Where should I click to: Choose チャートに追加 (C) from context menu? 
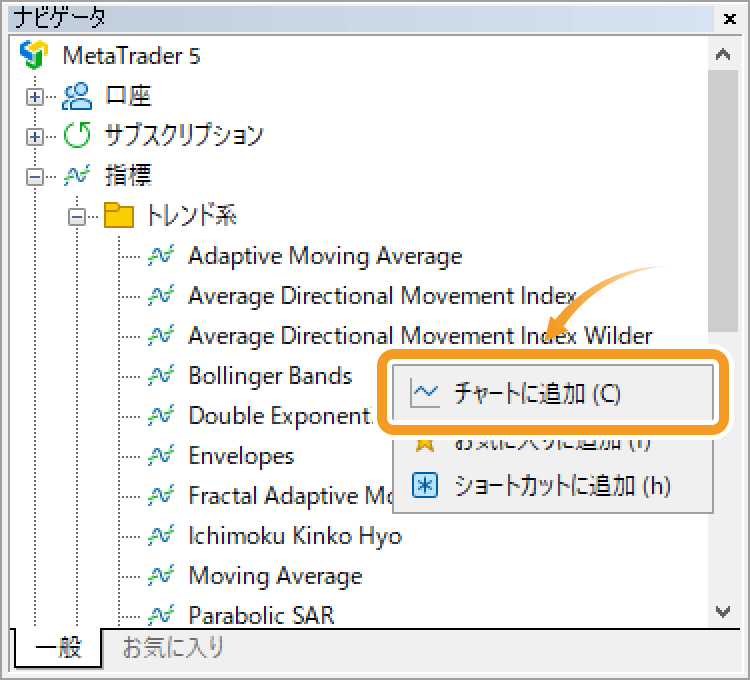tap(552, 394)
